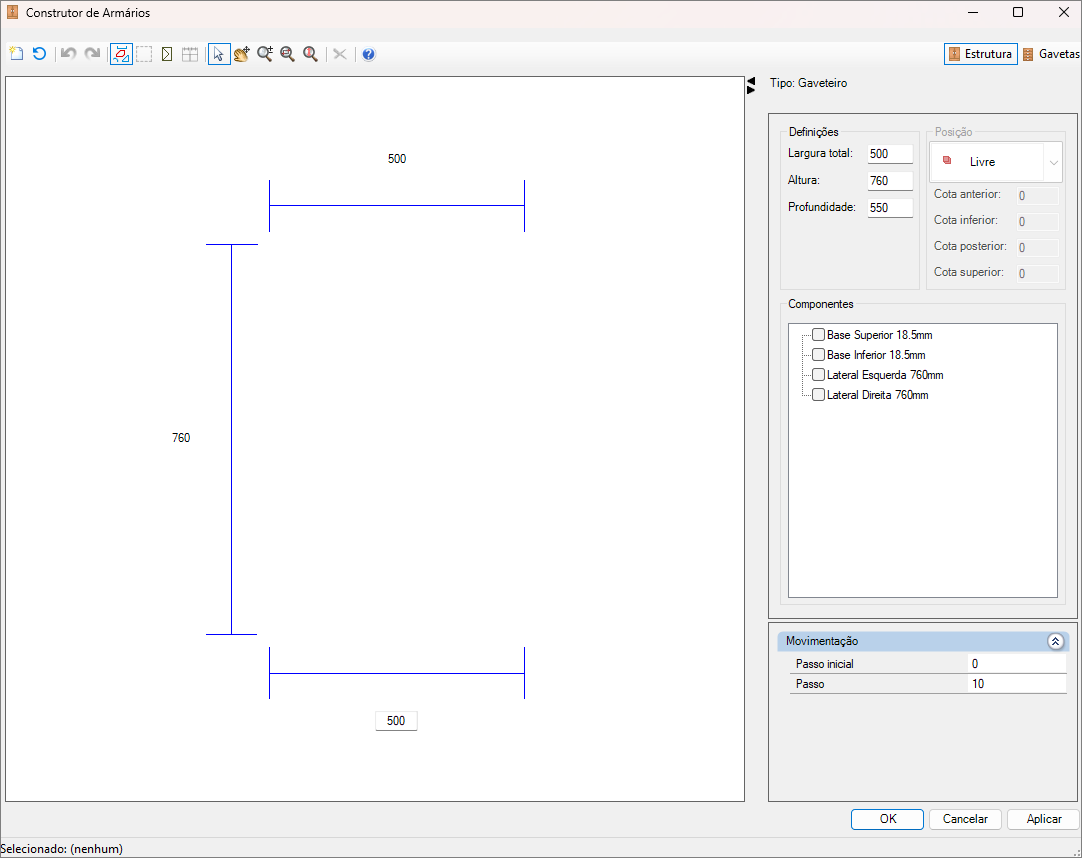Maximize the Construtor de Armários window
The width and height of the screenshot is (1082, 858).
[x=1018, y=12]
